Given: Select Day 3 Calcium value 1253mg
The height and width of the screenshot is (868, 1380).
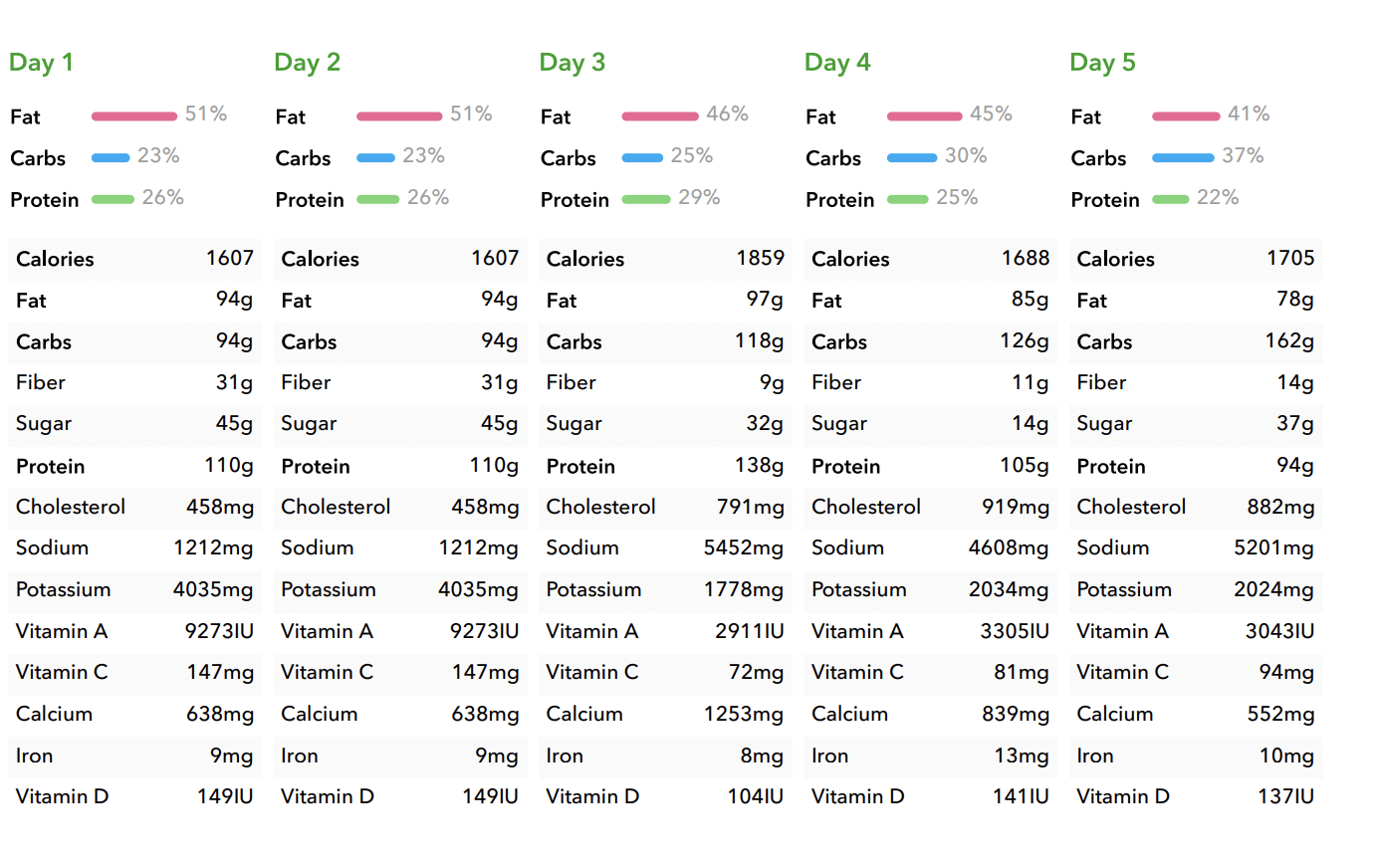Looking at the screenshot, I should (743, 714).
